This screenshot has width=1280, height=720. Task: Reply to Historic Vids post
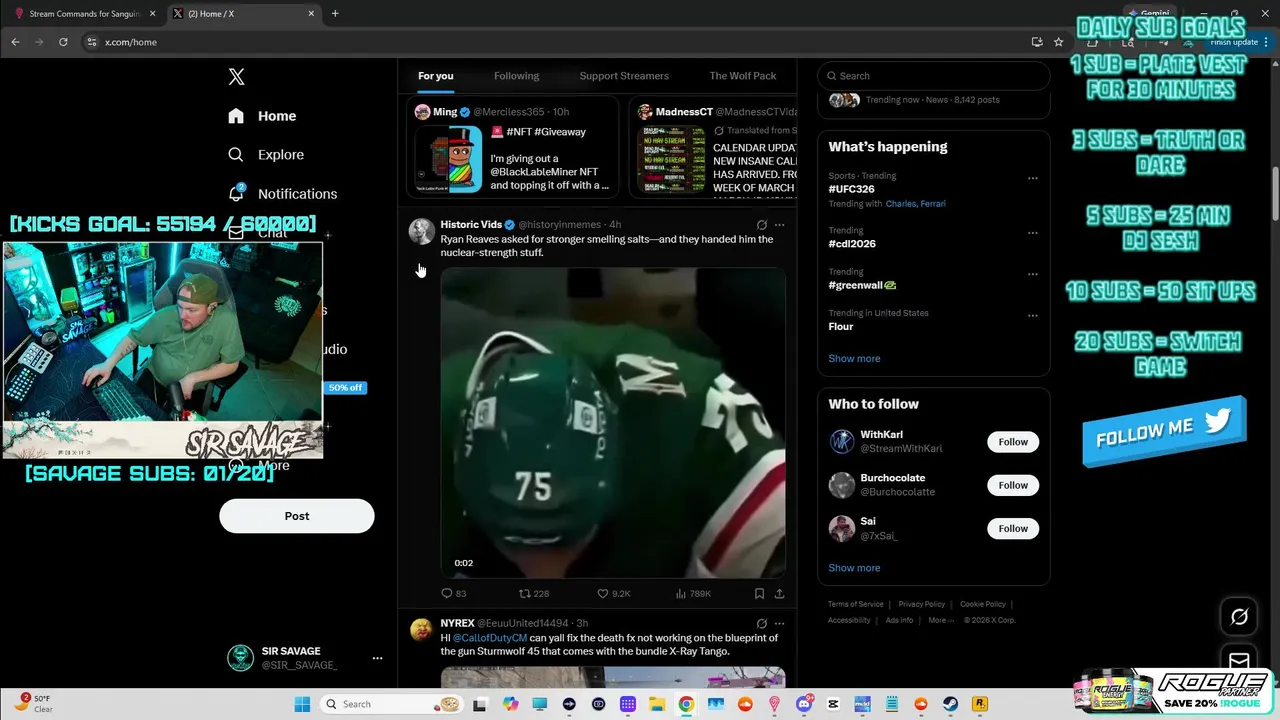coord(453,593)
